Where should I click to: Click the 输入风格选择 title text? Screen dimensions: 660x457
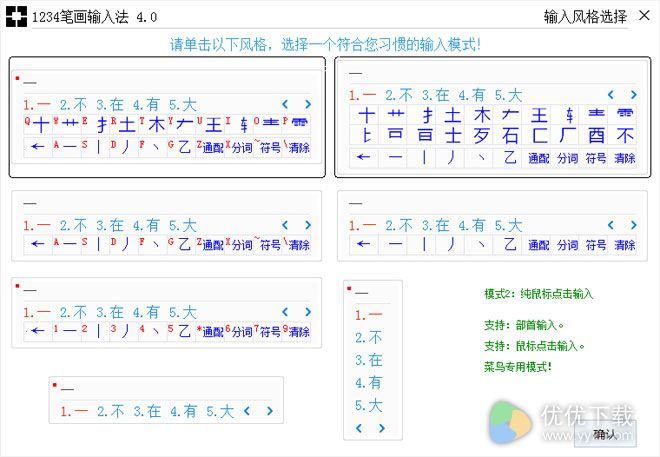pos(585,17)
